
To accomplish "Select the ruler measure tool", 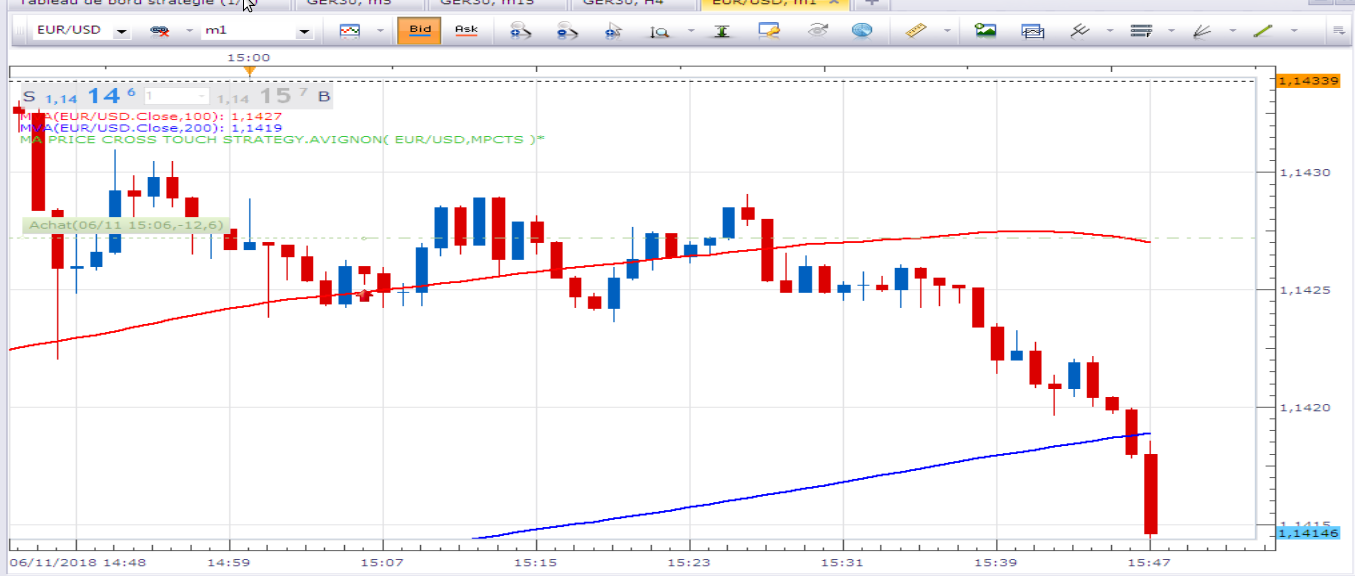I will tap(917, 31).
